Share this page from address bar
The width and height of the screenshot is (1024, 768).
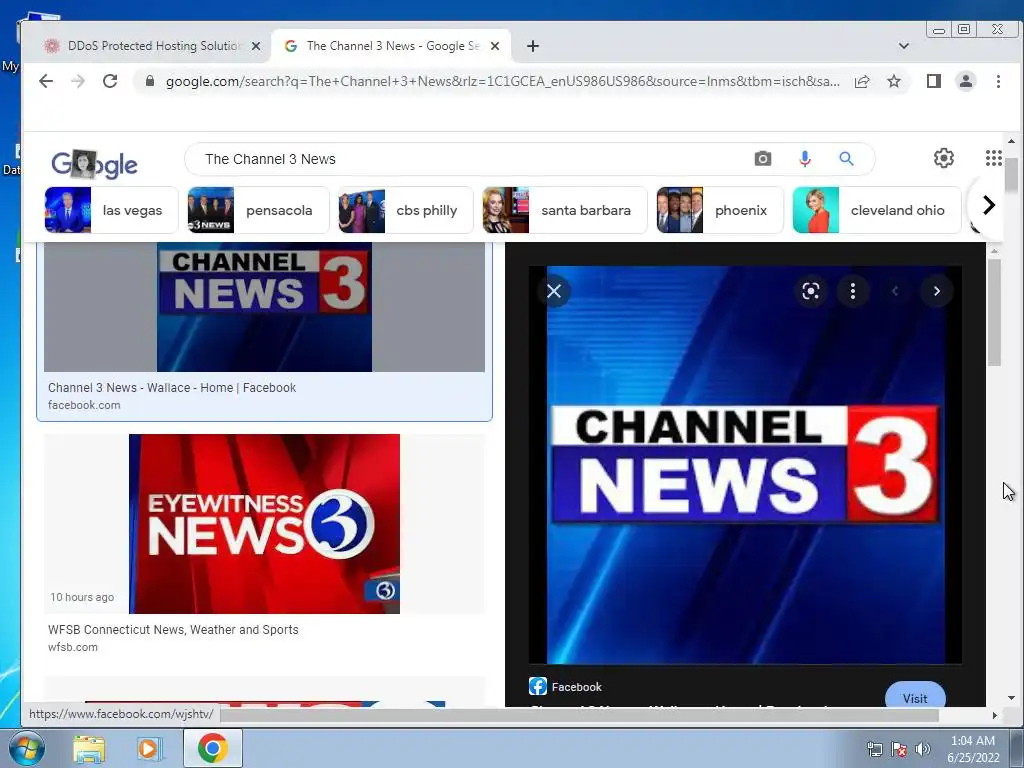tap(862, 81)
